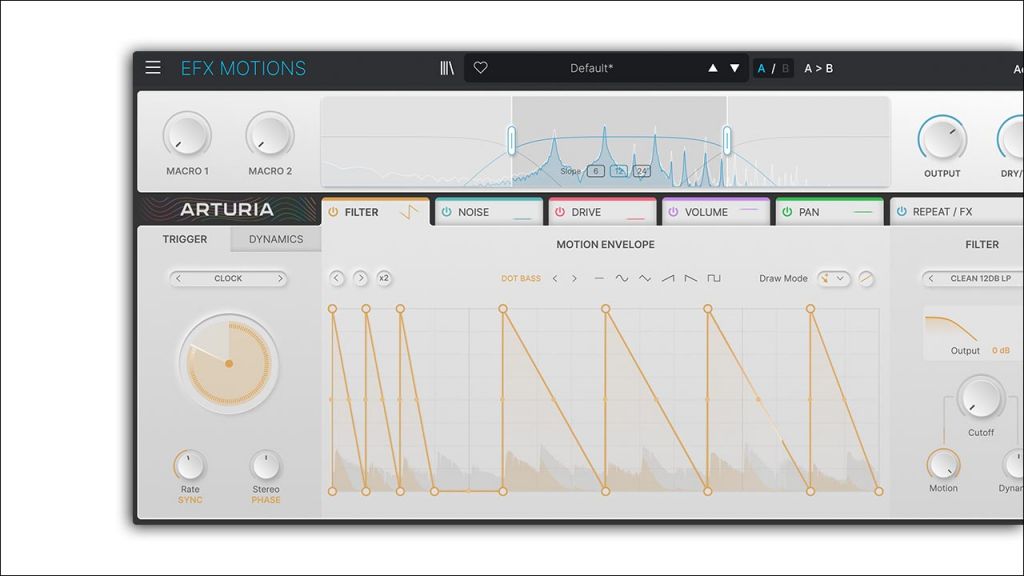Viewport: 1024px width, 576px height.
Task: Shift envelope left with the left arrow button
Action: [336, 278]
